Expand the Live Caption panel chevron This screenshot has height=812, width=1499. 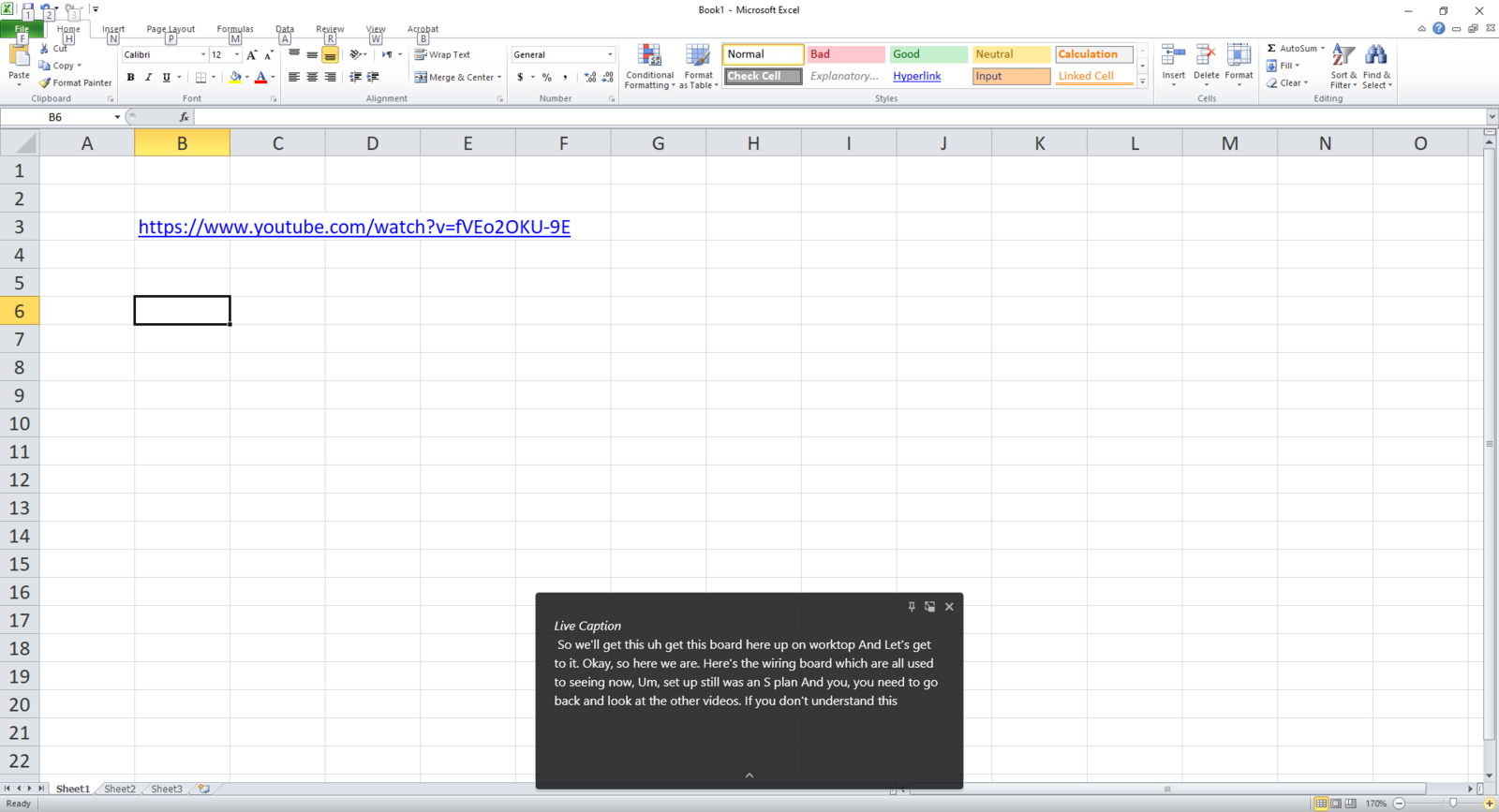(749, 775)
